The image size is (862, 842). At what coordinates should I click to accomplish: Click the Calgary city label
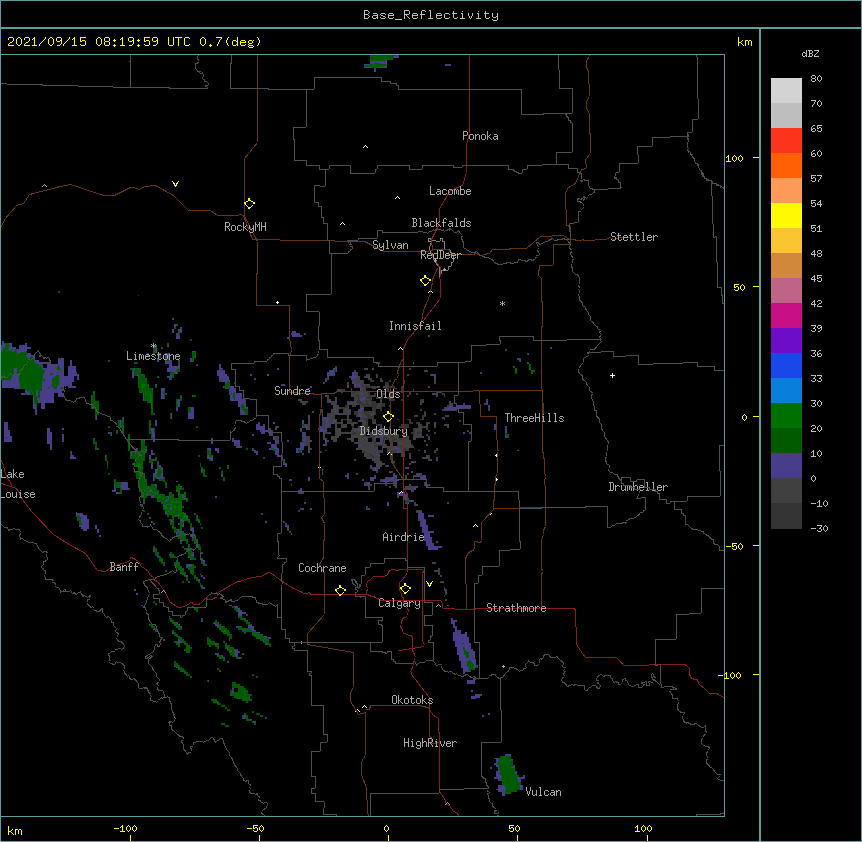click(x=399, y=603)
